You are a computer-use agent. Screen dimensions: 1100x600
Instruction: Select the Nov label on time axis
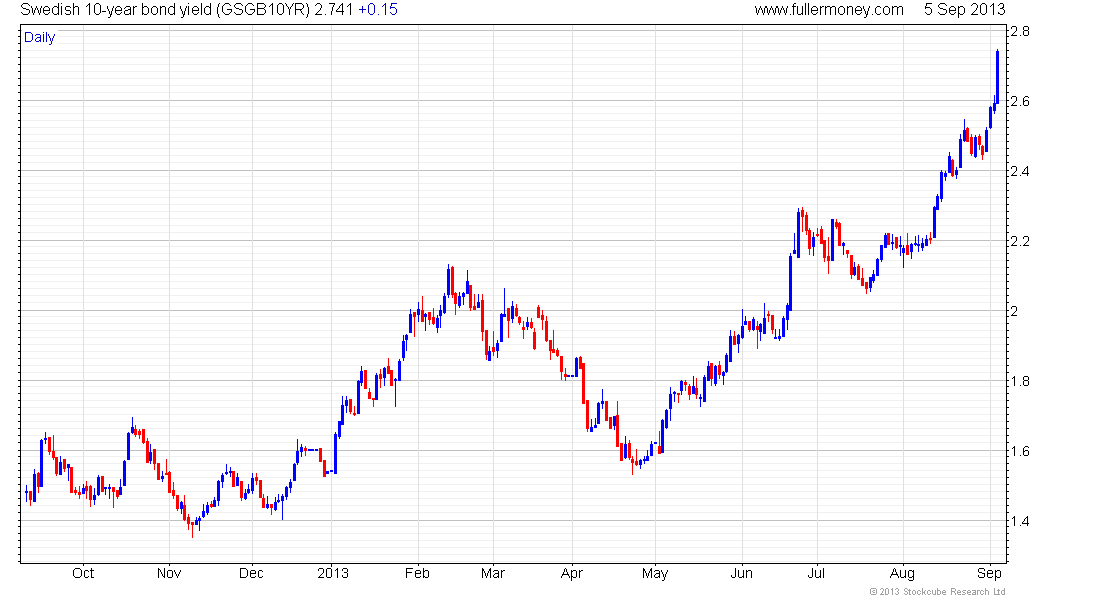coord(169,573)
